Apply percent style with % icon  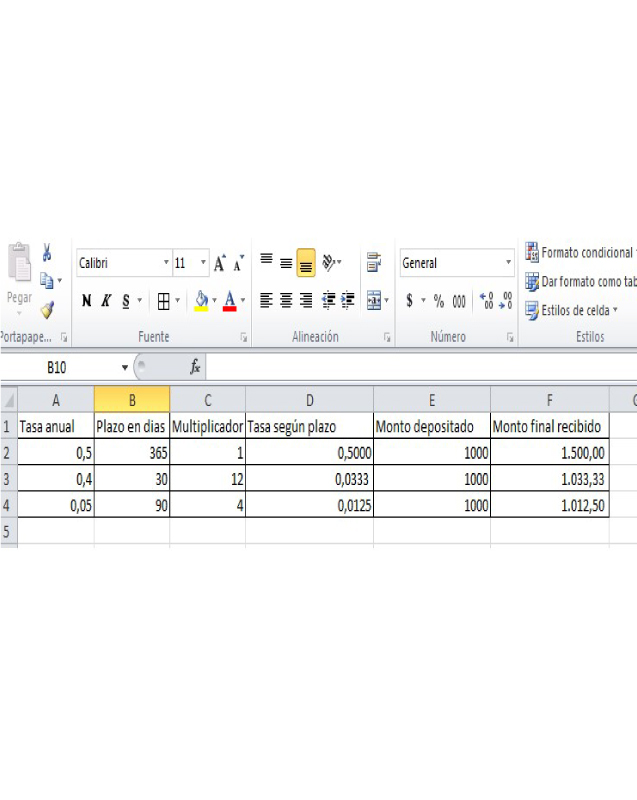[439, 301]
